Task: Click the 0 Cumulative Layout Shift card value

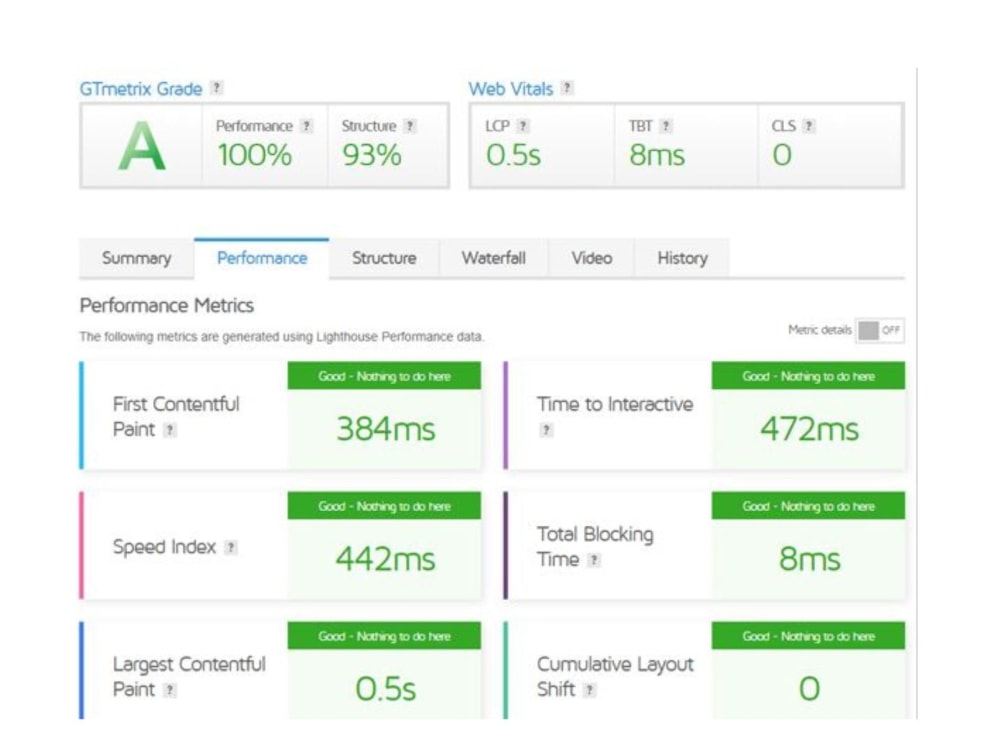Action: coord(809,689)
